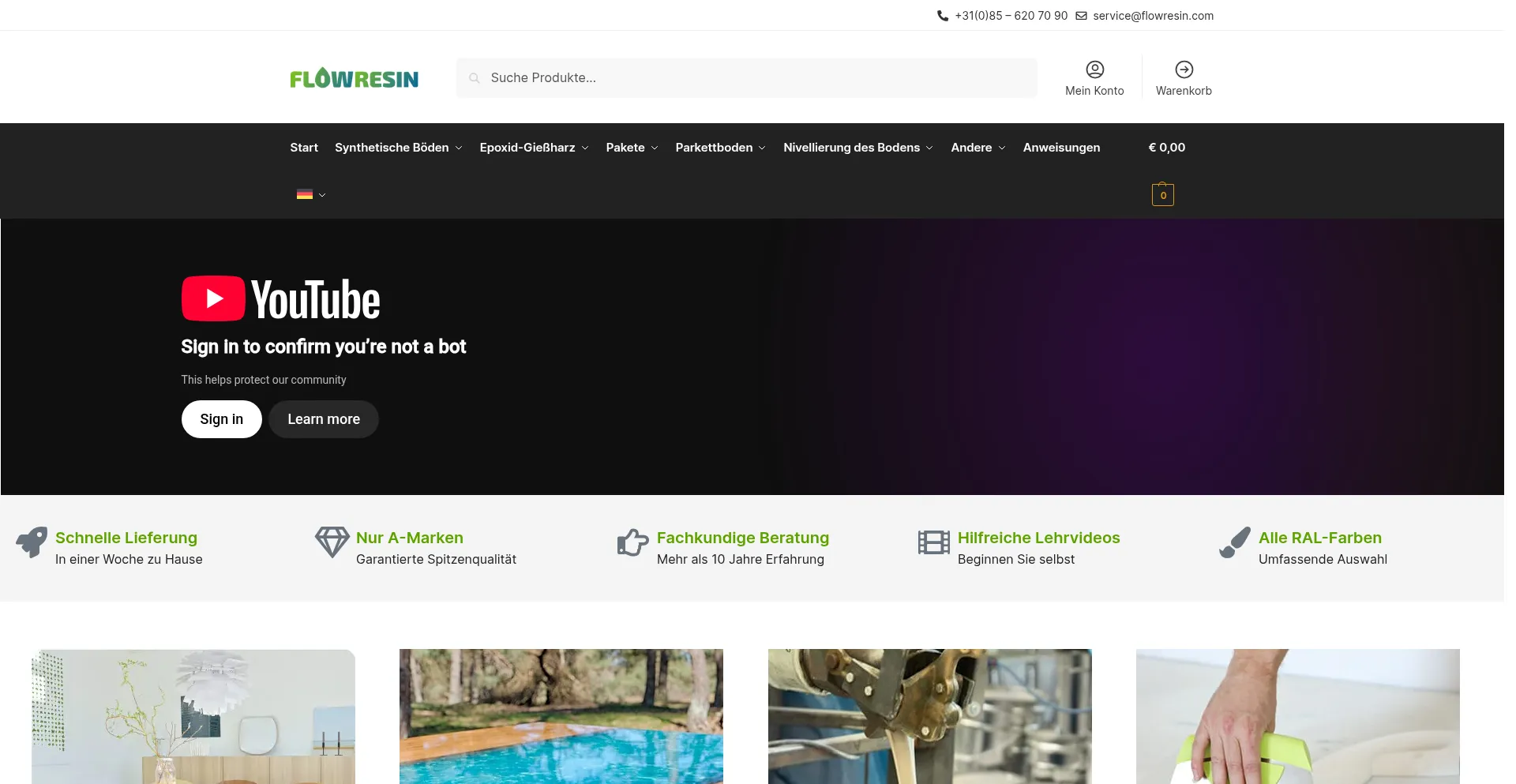Open Nivellierung des Bodens menu item
Viewport: 1516px width, 784px height.
click(851, 148)
